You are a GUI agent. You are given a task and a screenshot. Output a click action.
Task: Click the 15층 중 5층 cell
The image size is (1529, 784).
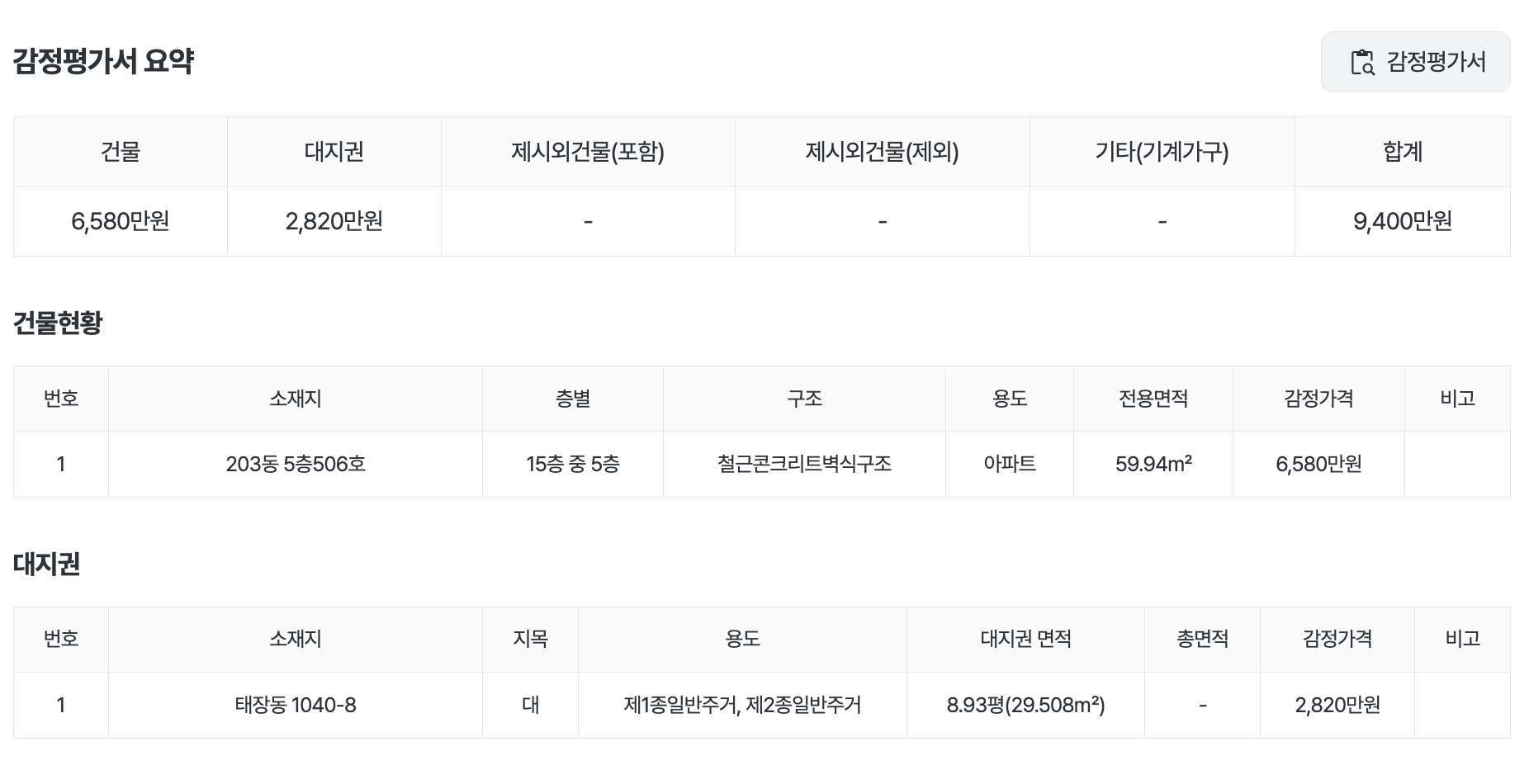coord(573,464)
